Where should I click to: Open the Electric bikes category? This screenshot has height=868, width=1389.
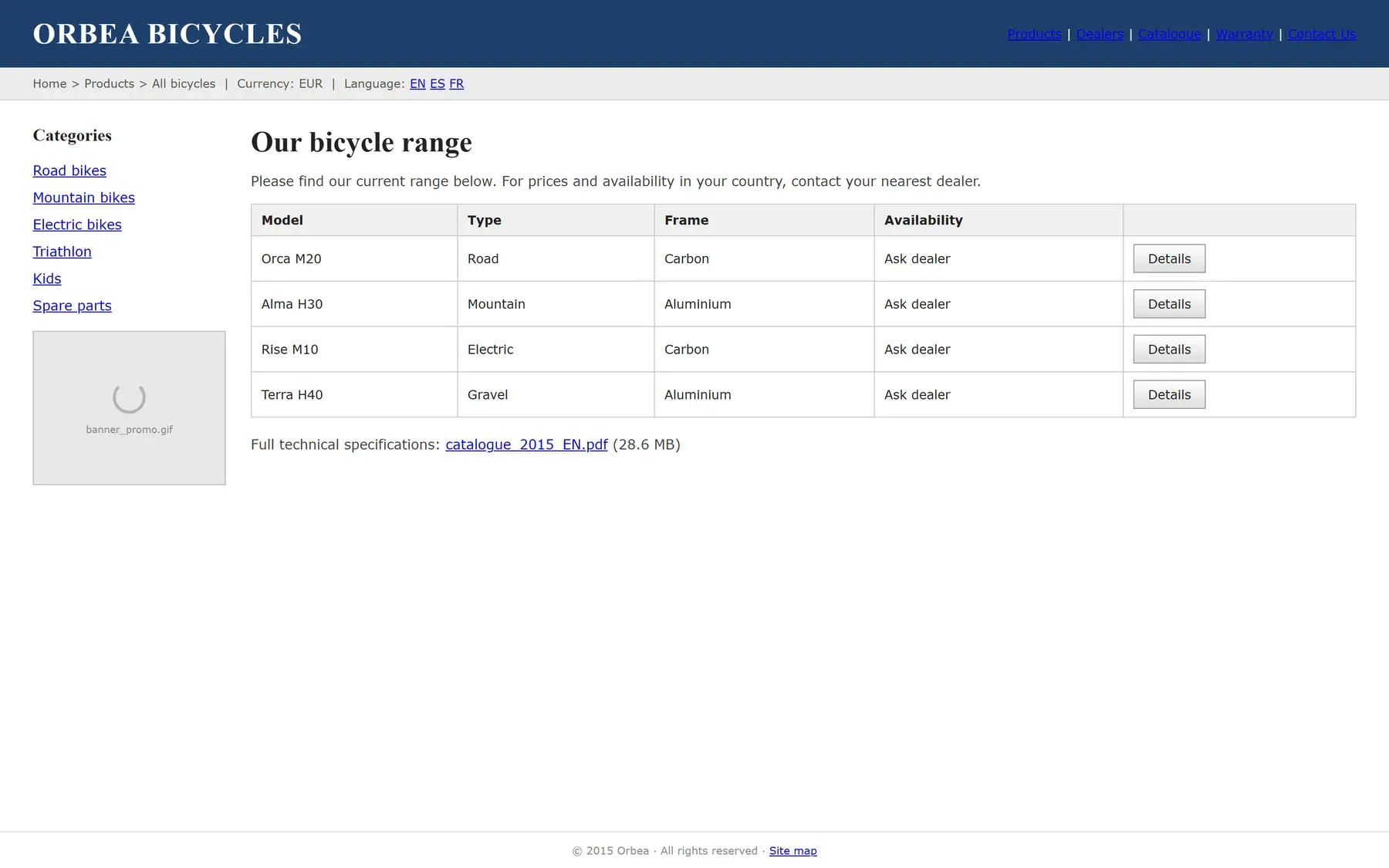click(x=77, y=225)
